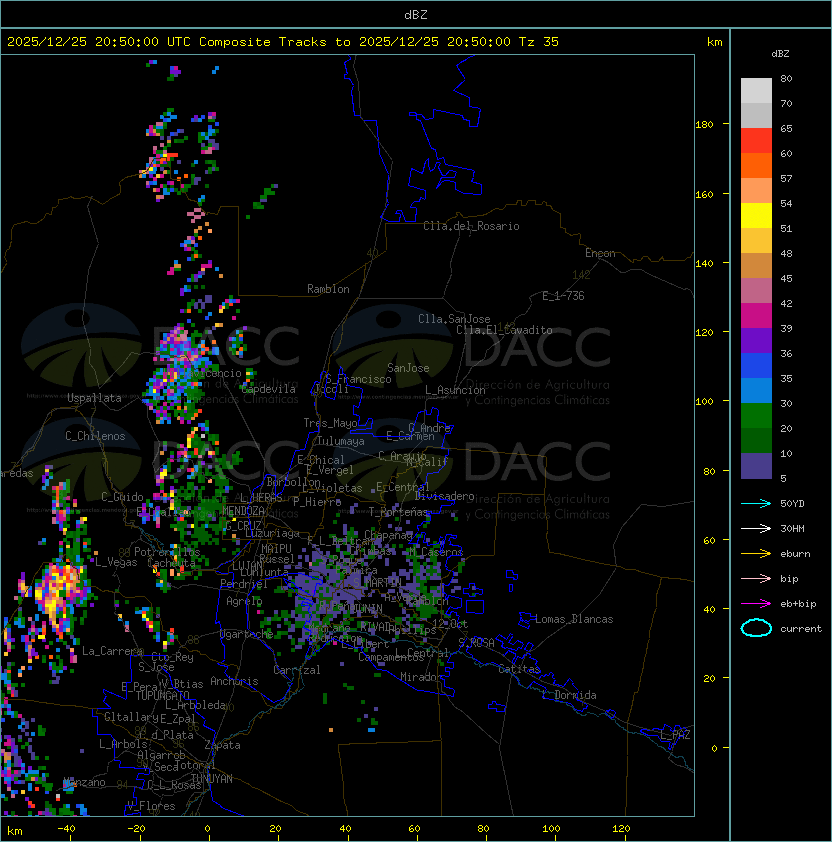The image size is (832, 842).
Task: Click the 'Clla.SanJose' map label
Action: point(454,319)
